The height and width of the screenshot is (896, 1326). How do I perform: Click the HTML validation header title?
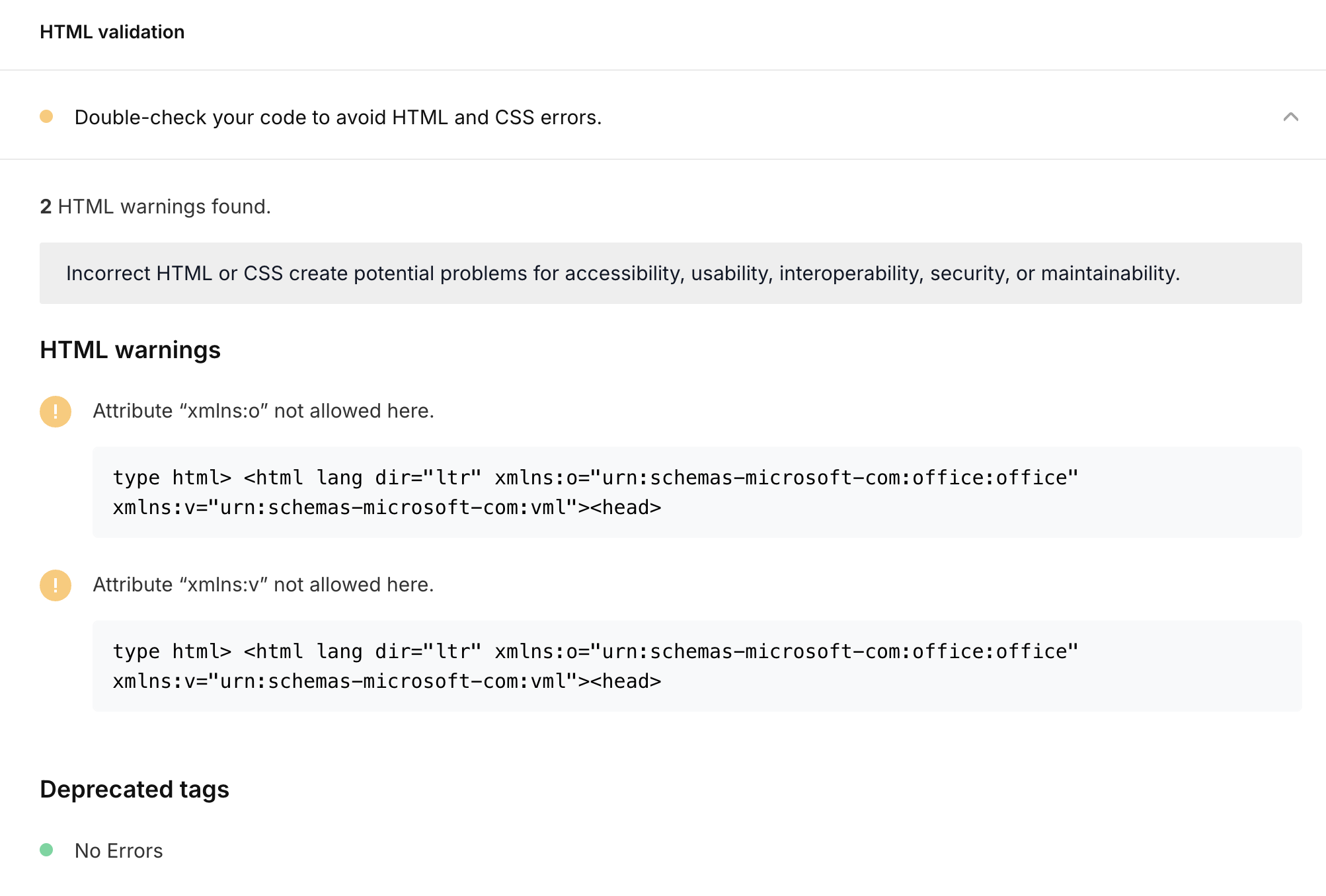[112, 32]
